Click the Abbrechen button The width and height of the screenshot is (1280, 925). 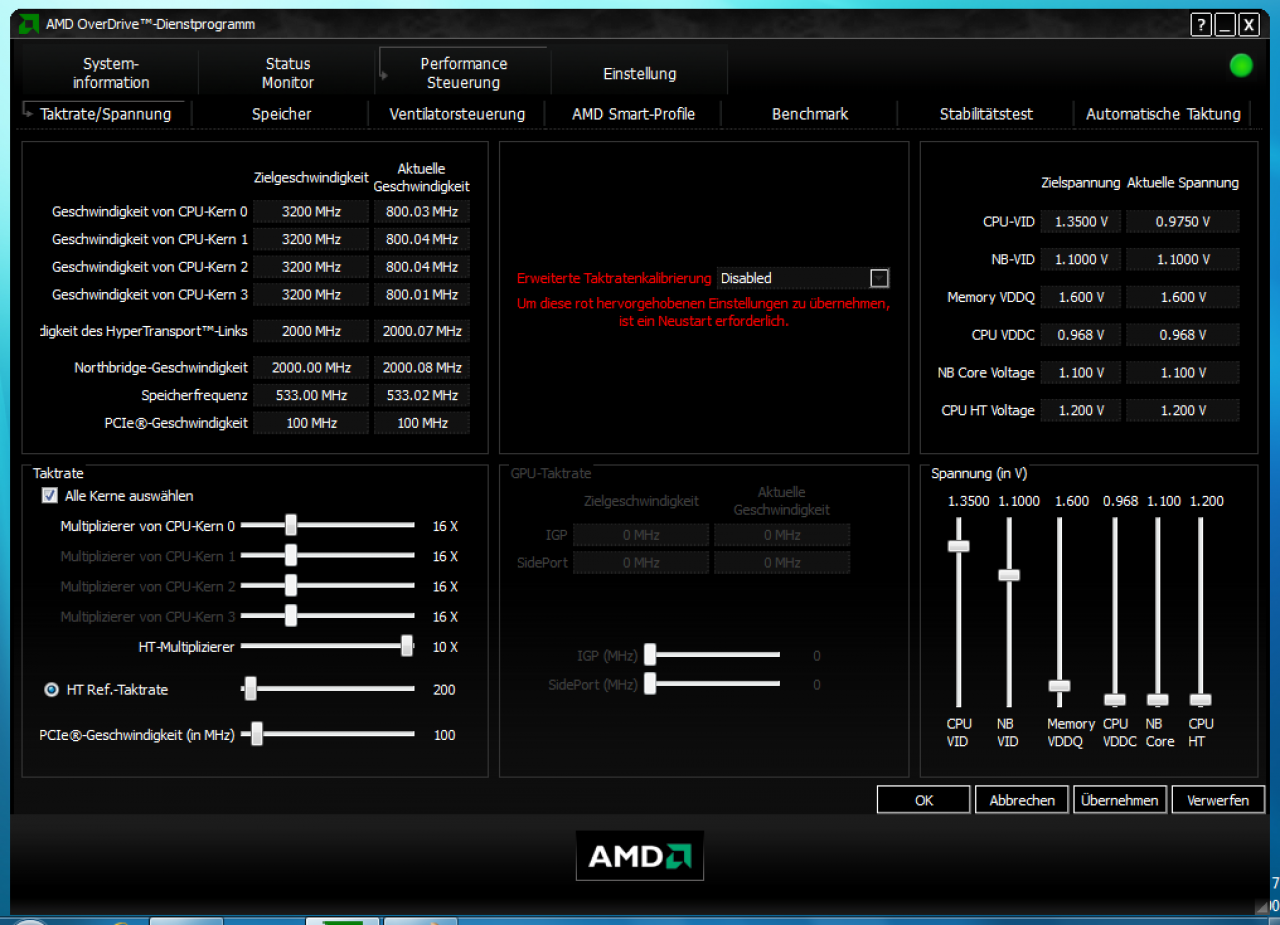1022,800
